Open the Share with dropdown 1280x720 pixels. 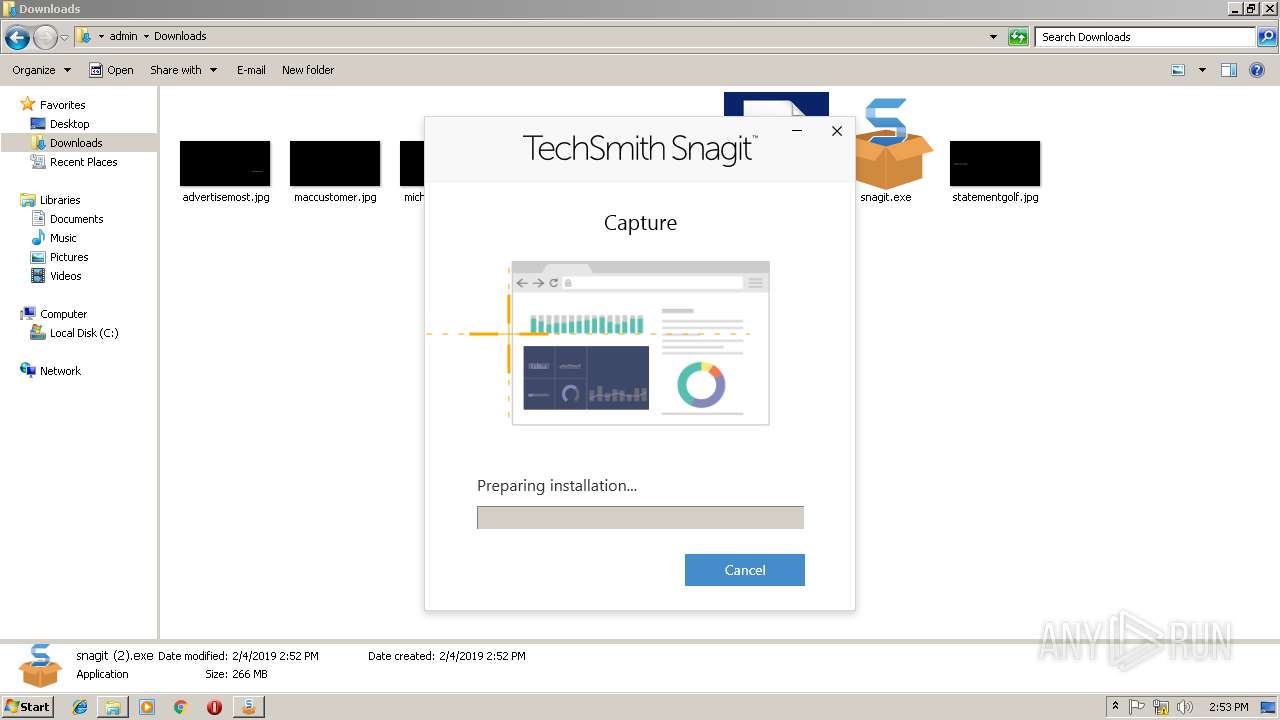pyautogui.click(x=183, y=70)
